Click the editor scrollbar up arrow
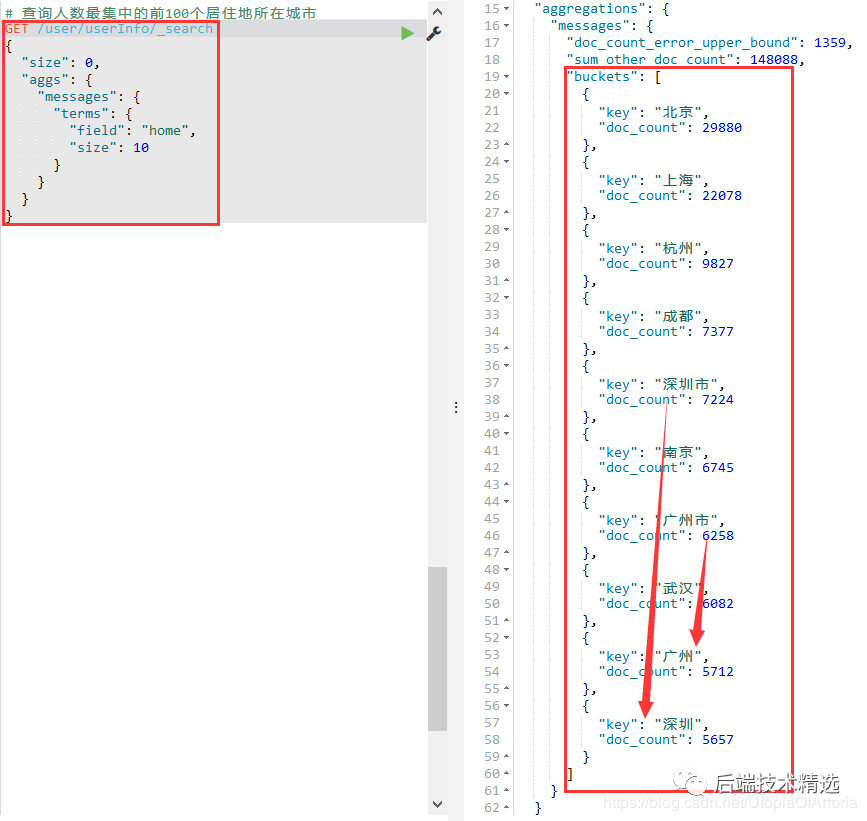 437,12
